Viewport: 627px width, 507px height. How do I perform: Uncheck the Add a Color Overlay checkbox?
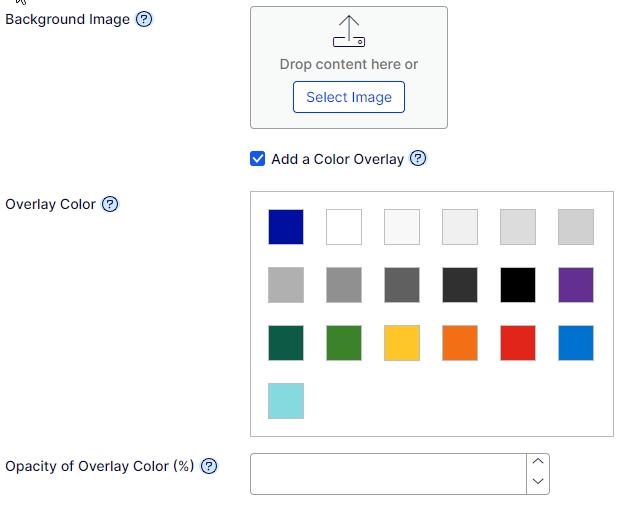coord(258,159)
